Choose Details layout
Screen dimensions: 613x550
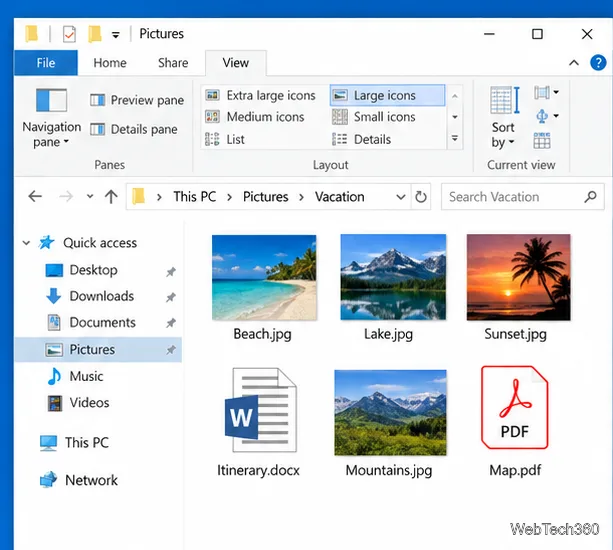click(x=361, y=139)
